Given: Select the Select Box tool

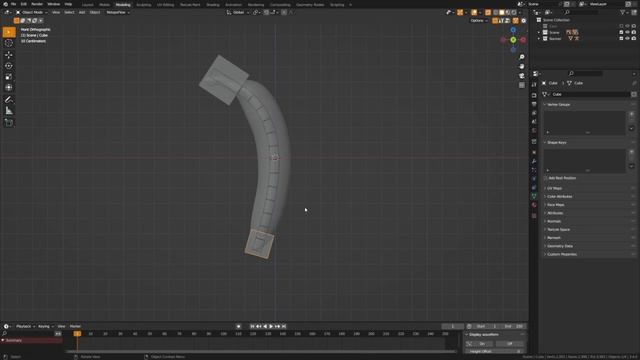Looking at the screenshot, I should (x=9, y=32).
